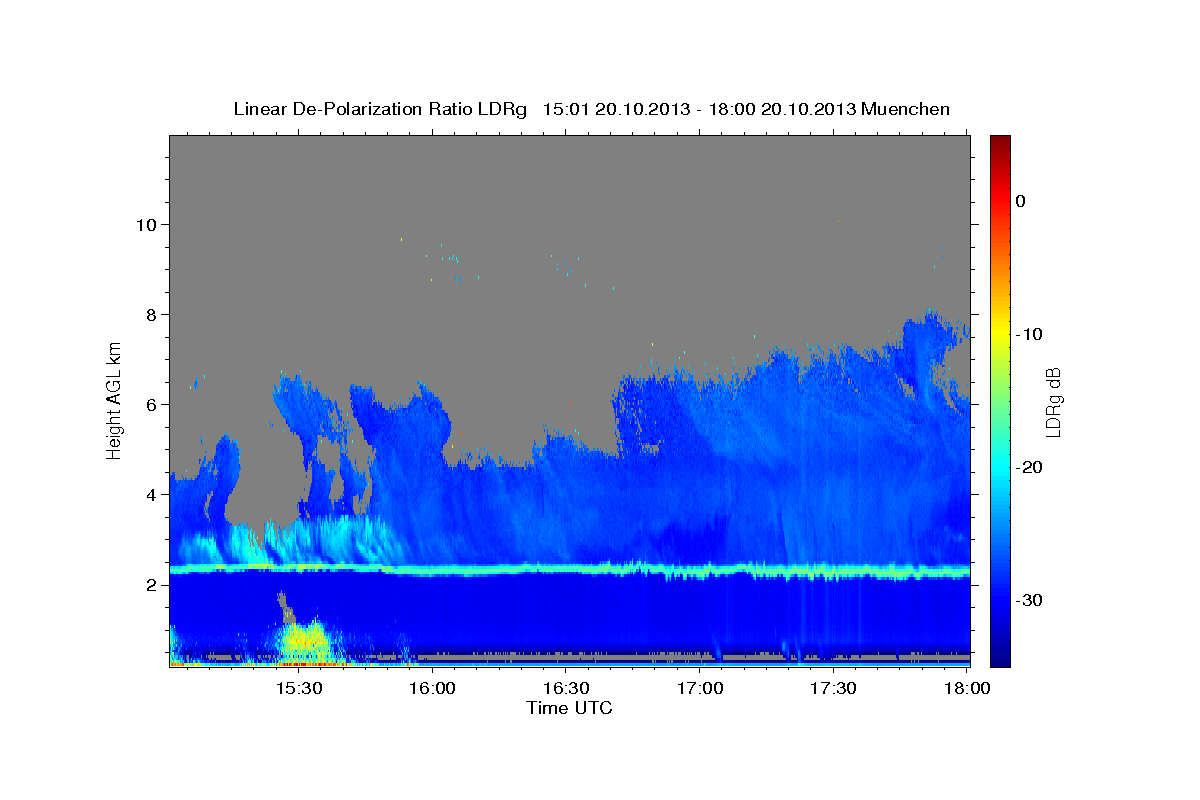The image size is (1200, 800).
Task: Click the yellow high-depolarization patch near 15:30
Action: pyautogui.click(x=303, y=642)
